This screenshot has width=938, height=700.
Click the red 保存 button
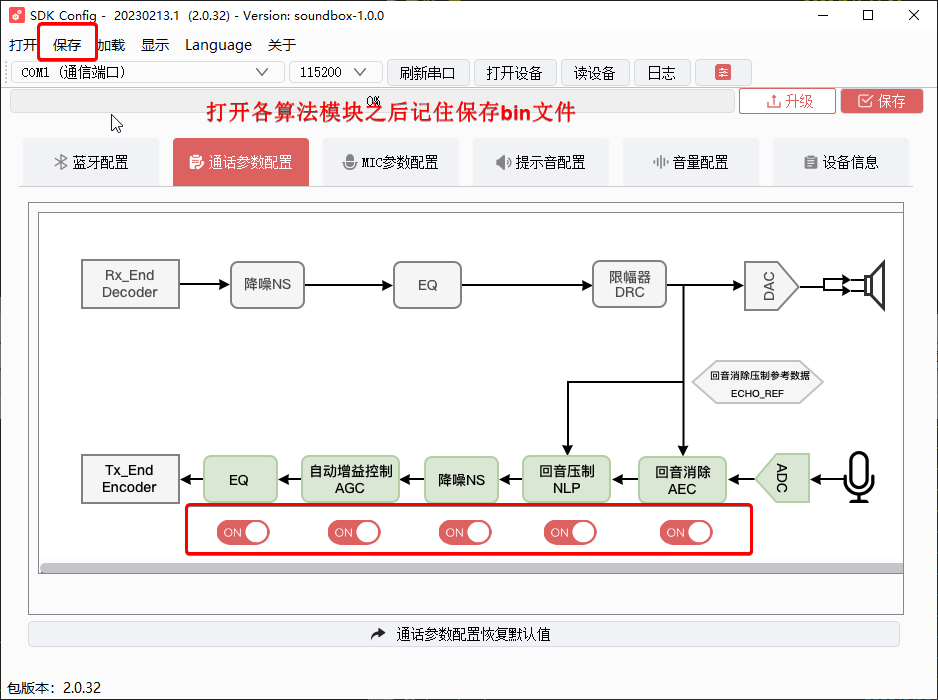882,101
